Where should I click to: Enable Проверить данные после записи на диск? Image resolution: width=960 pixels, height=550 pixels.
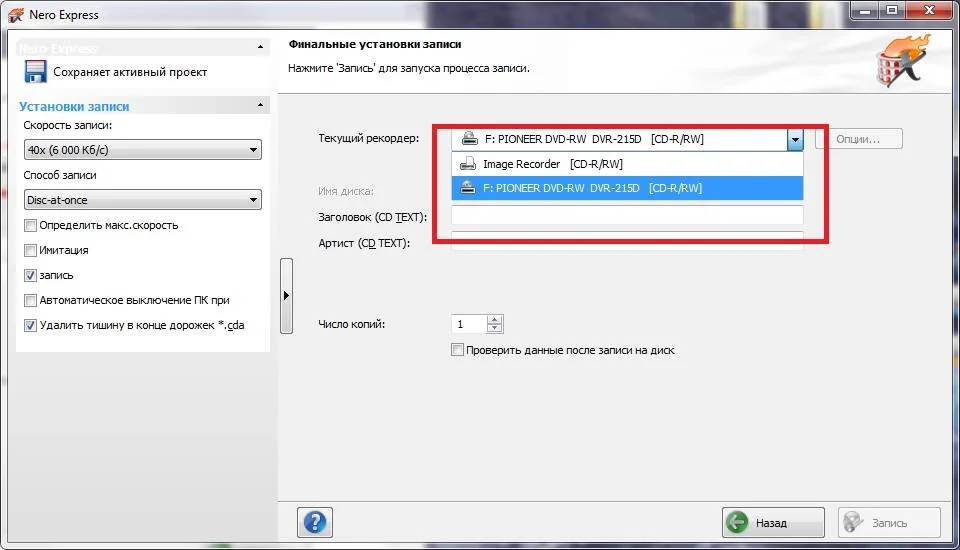[x=457, y=350]
